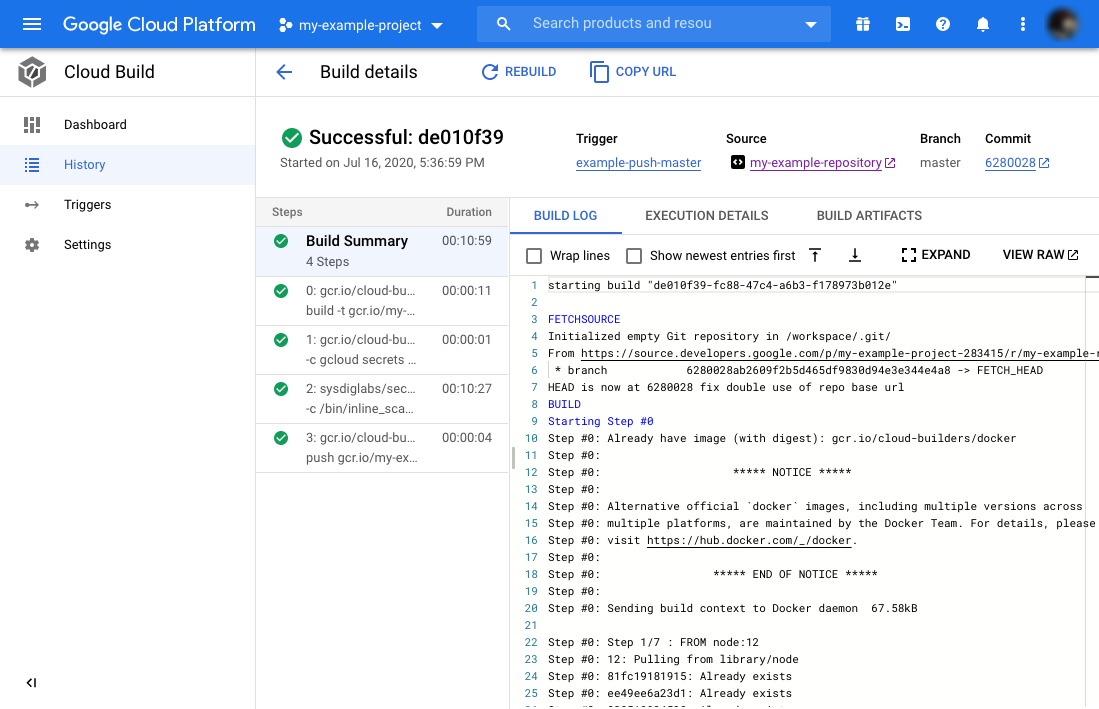1099x709 pixels.
Task: Click the 'Sending build context to Docker daemon' line
Action: tap(732, 608)
